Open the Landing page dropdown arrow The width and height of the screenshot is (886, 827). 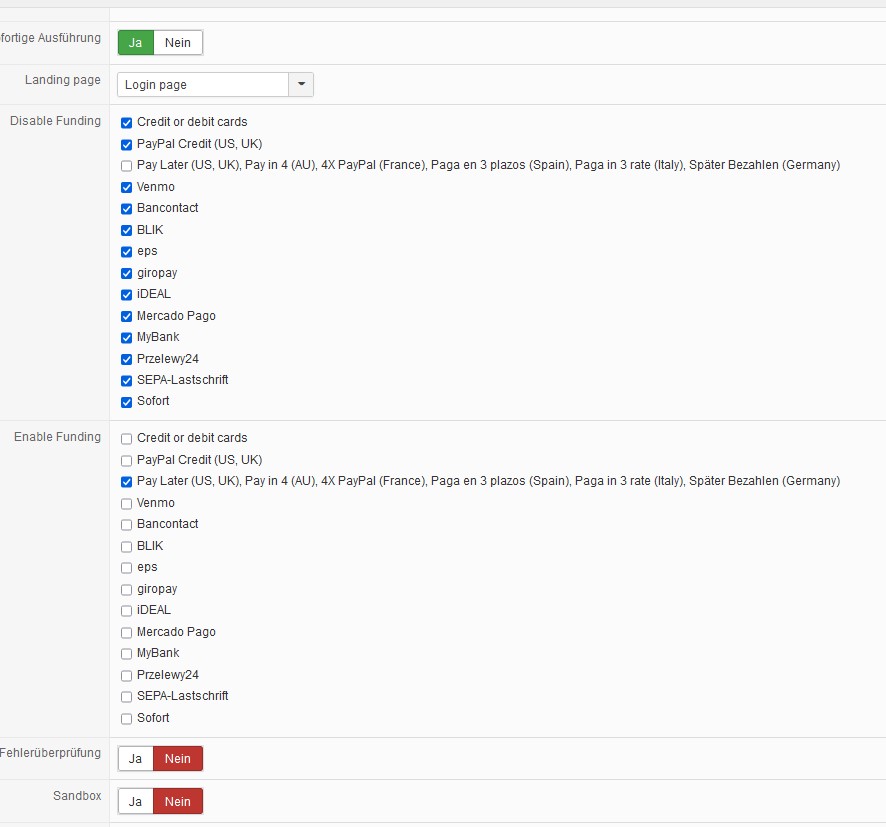click(301, 84)
